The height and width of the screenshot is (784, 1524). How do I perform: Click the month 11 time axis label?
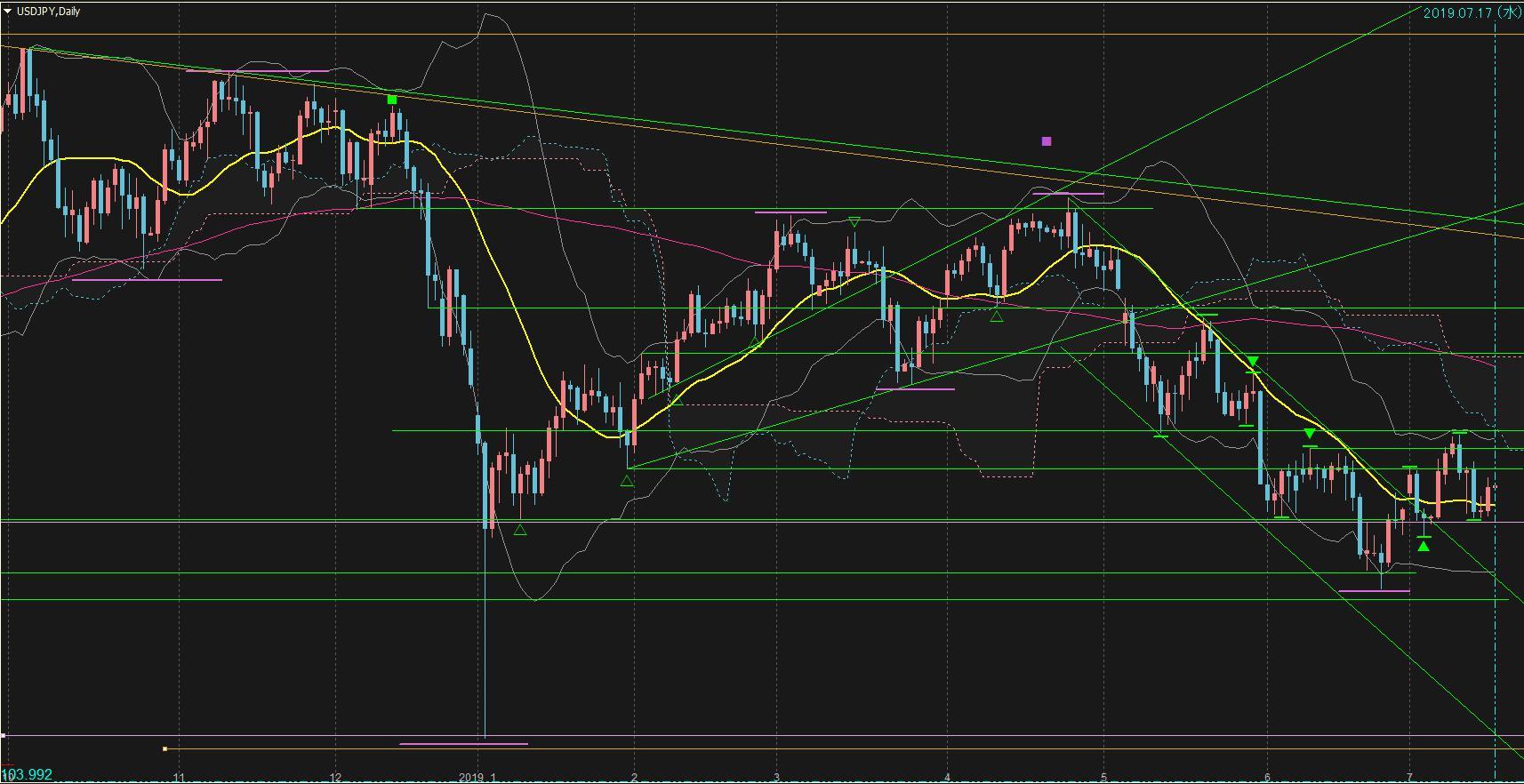(x=179, y=778)
